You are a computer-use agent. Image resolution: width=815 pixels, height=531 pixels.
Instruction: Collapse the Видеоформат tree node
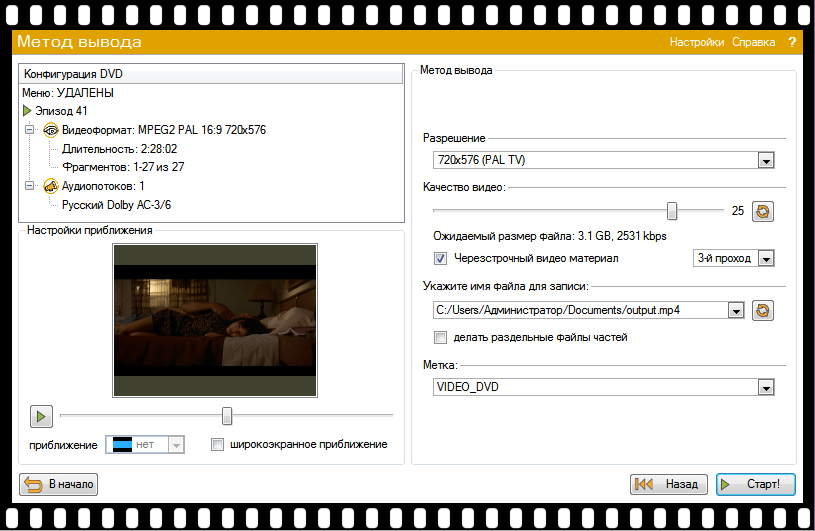30,129
